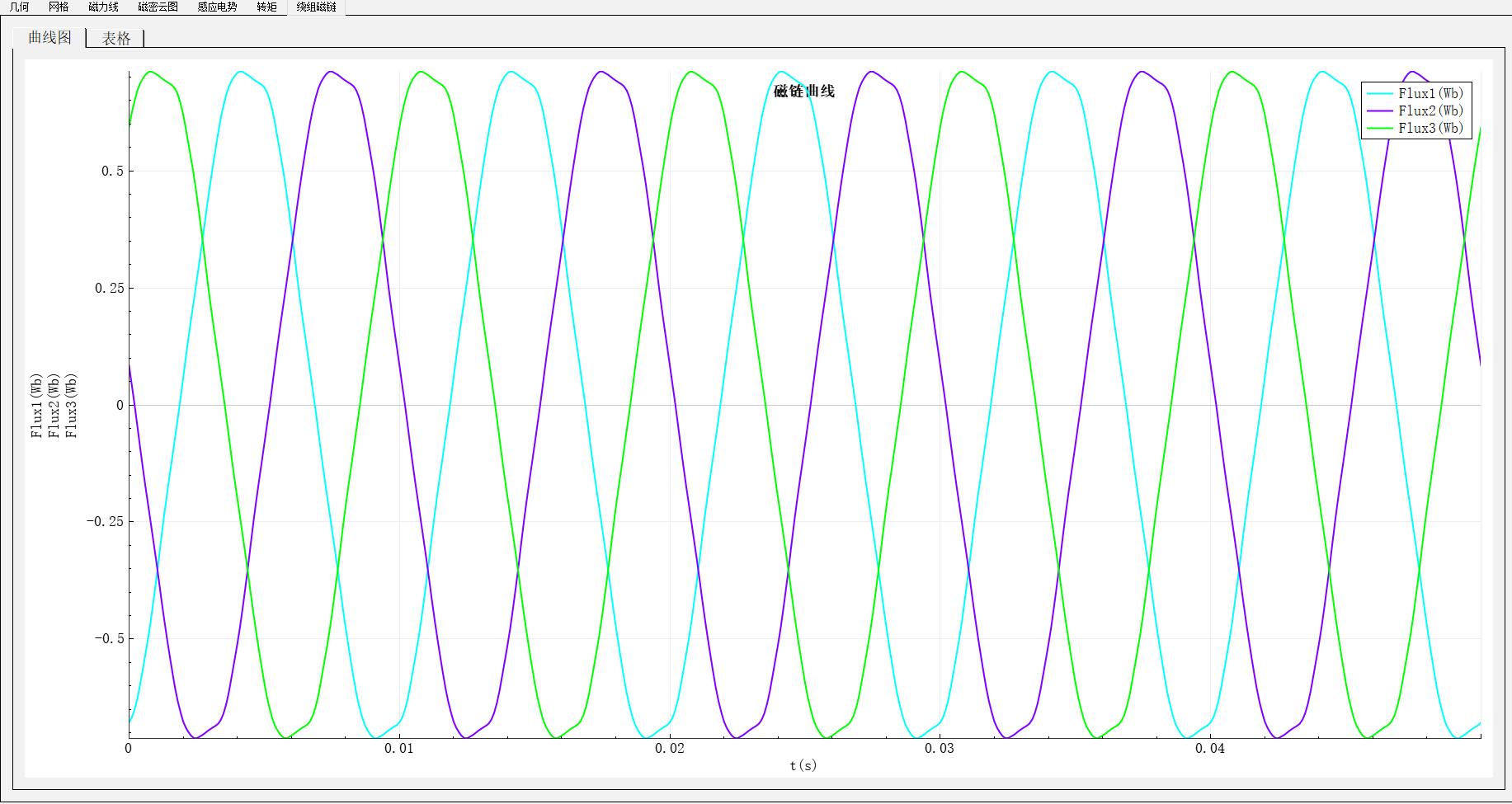Click the cyan Flux1 legend line swatch
The height and width of the screenshot is (804, 1512).
click(x=1380, y=93)
